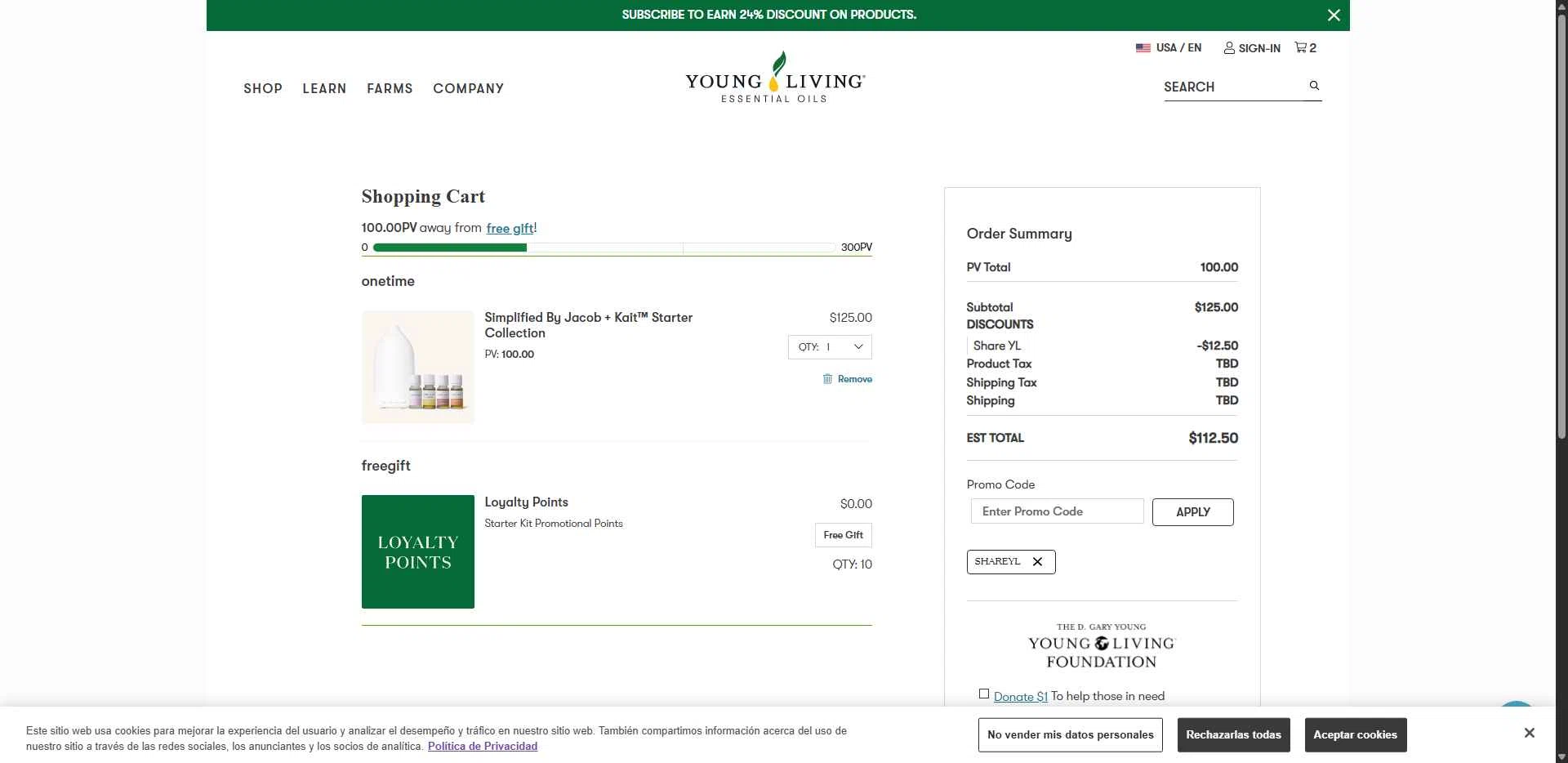
Task: Click the Free Gift badge
Action: pyautogui.click(x=844, y=535)
